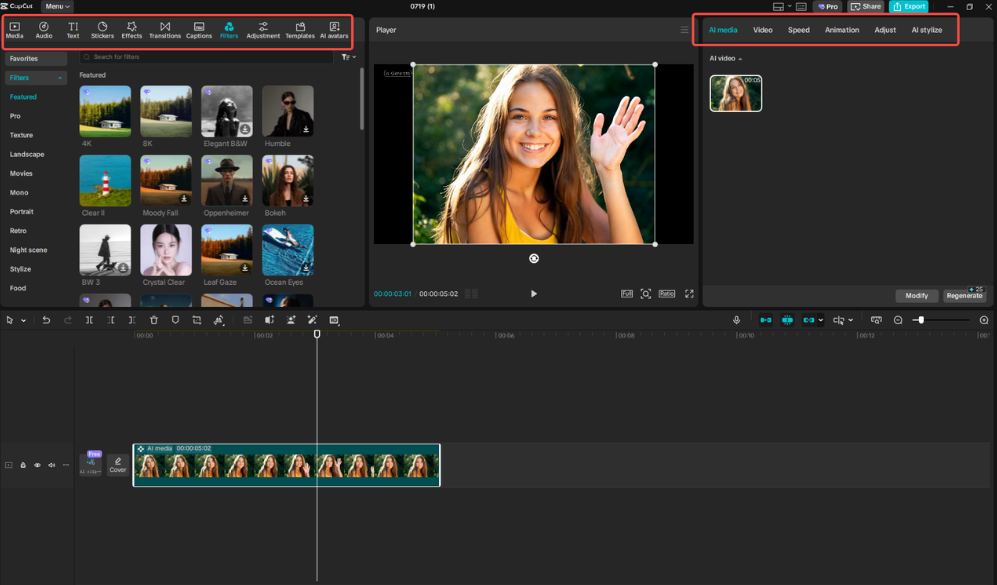The width and height of the screenshot is (997, 585).
Task: Click the Export button
Action: [908, 6]
